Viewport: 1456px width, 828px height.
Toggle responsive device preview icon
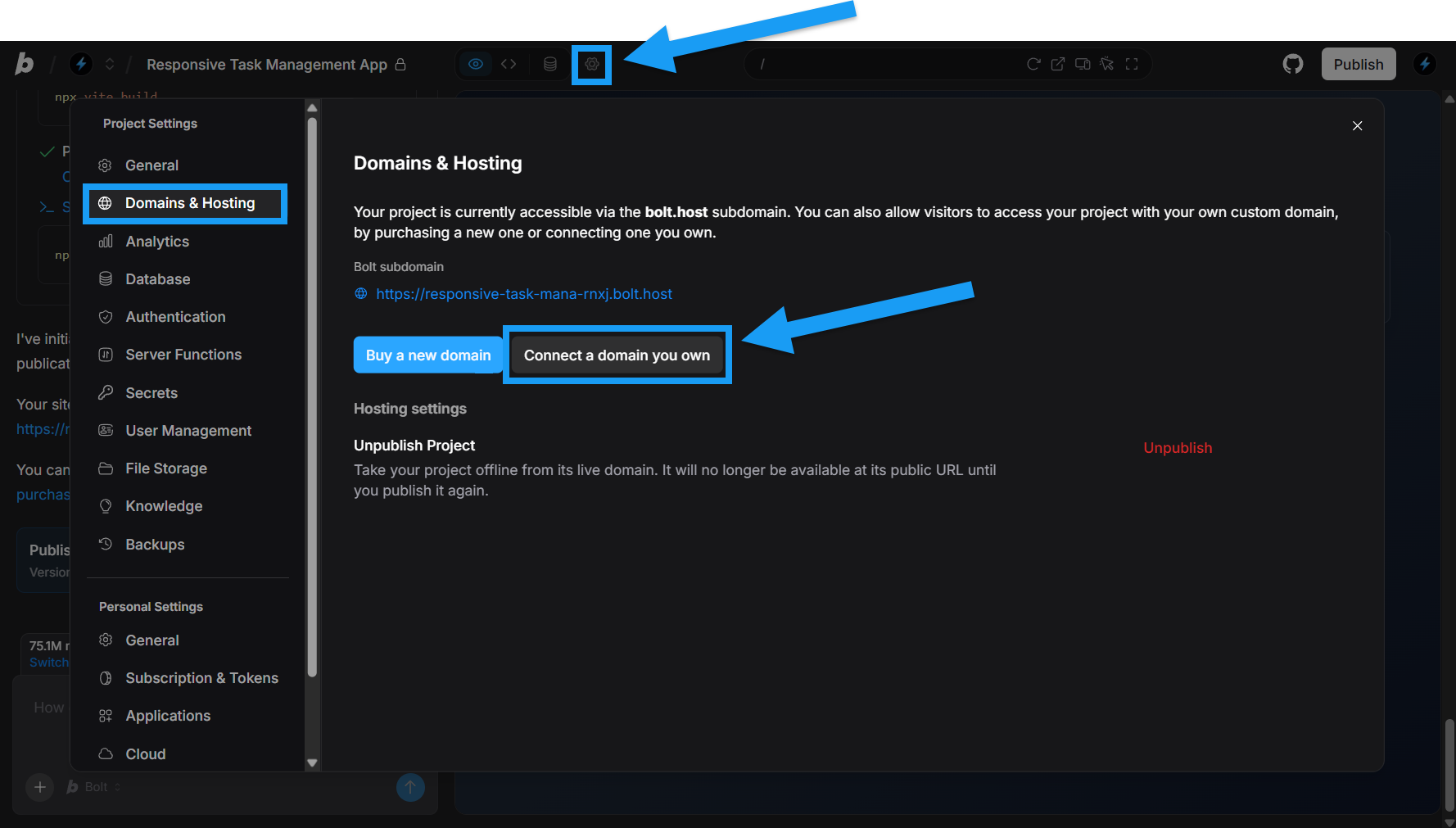click(x=1083, y=64)
